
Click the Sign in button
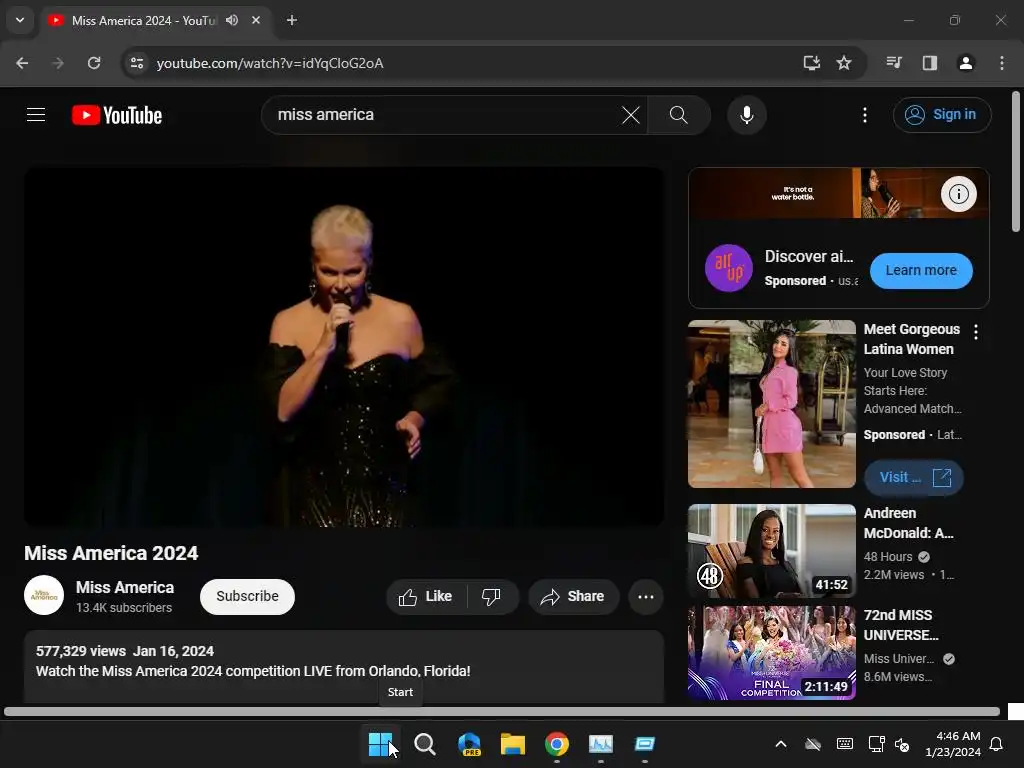pyautogui.click(x=942, y=115)
